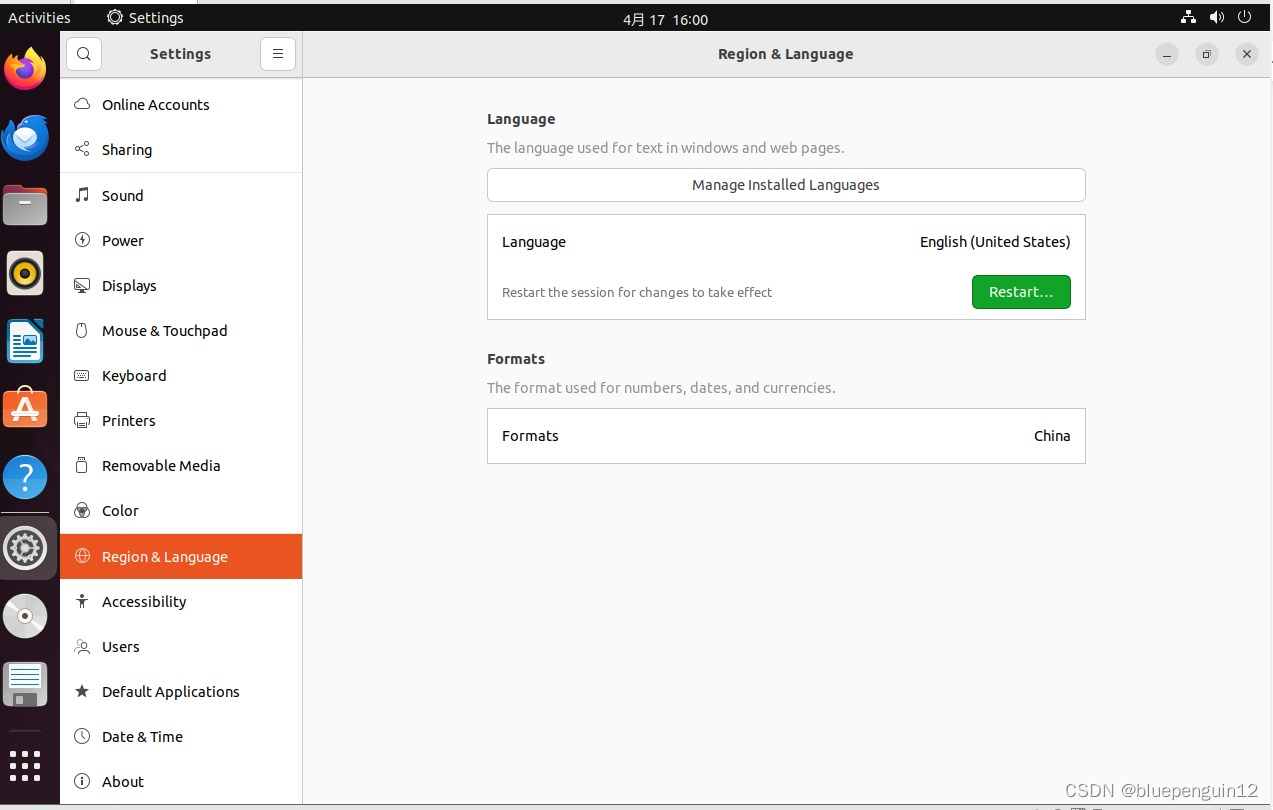
Task: Open Ubuntu Software from the dock
Action: pyautogui.click(x=25, y=408)
